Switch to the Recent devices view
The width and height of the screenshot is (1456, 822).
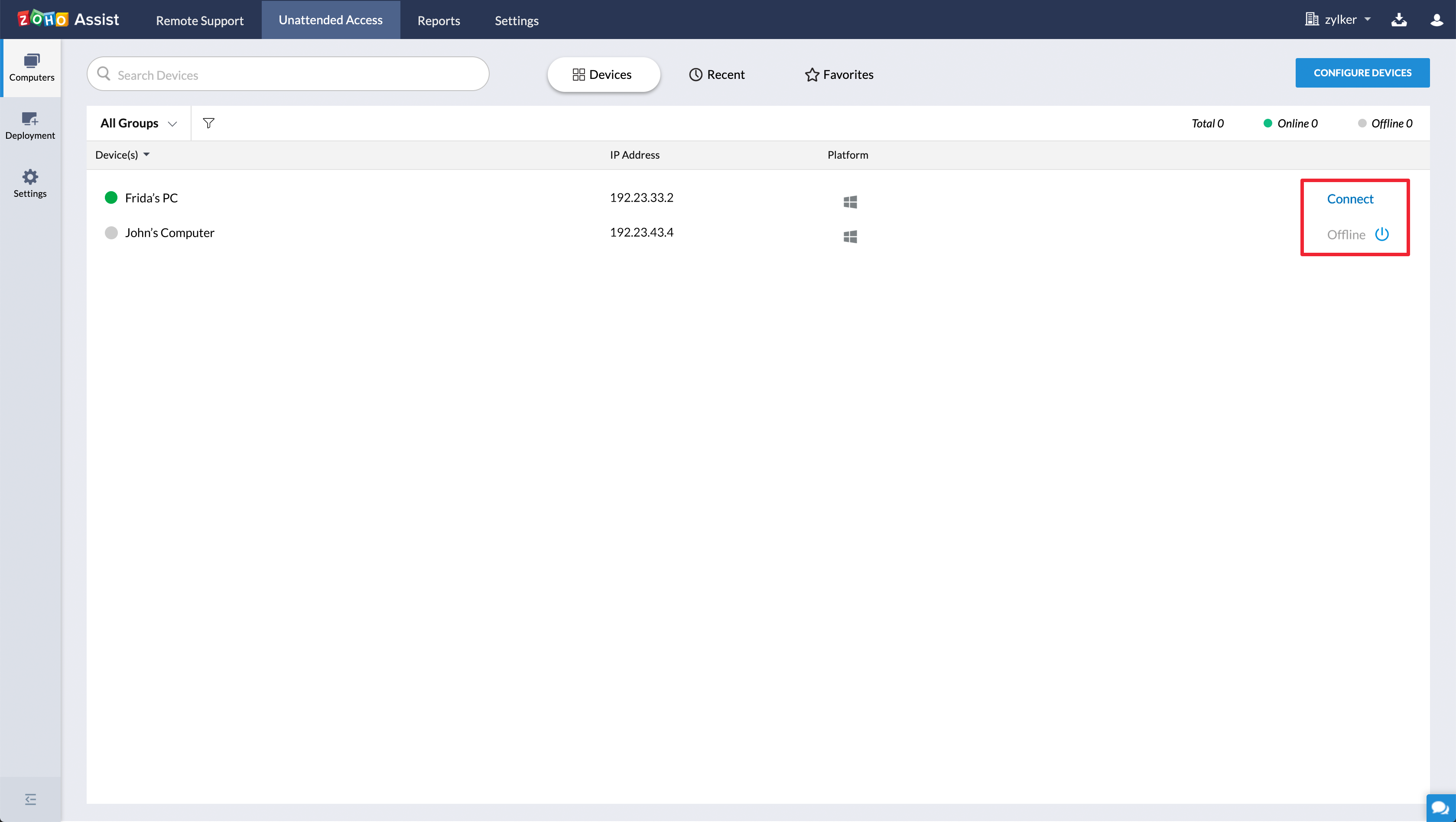[x=717, y=75]
